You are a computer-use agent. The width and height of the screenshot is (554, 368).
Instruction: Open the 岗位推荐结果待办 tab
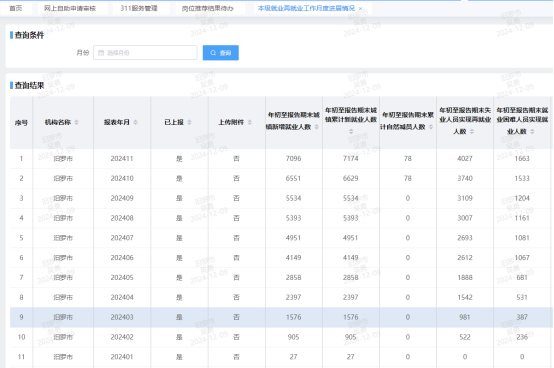tap(207, 8)
